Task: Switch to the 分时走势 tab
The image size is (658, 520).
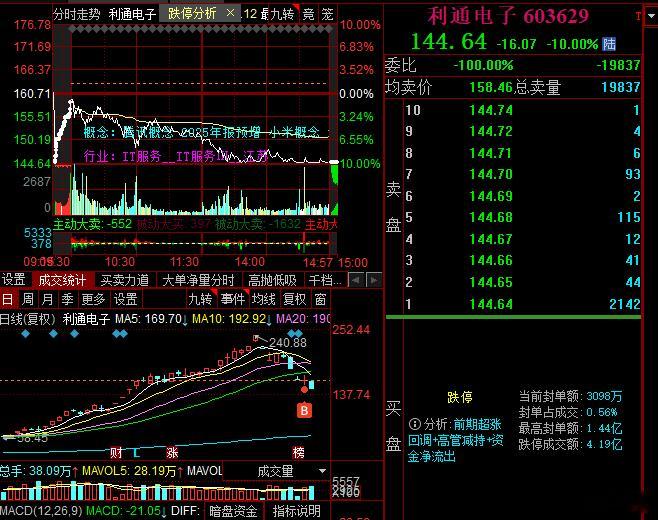Action: click(x=77, y=14)
